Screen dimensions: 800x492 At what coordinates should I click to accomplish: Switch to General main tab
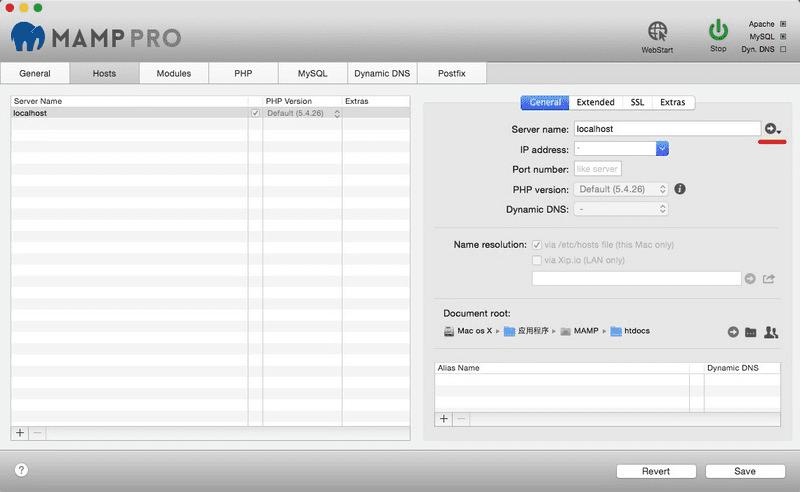click(x=35, y=73)
